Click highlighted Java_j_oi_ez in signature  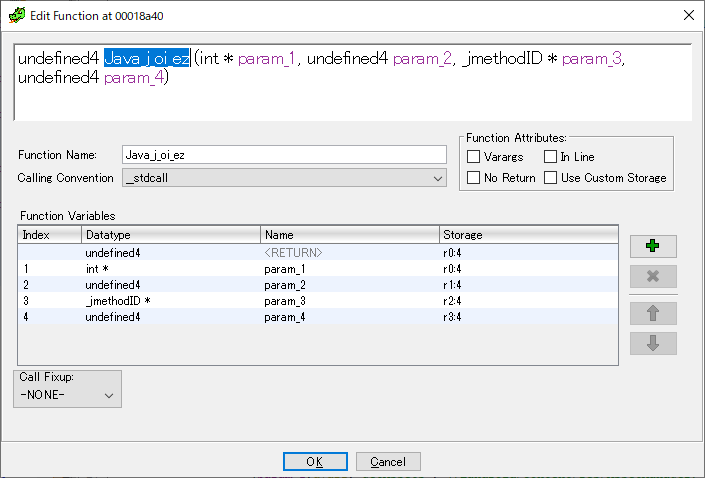pos(147,58)
